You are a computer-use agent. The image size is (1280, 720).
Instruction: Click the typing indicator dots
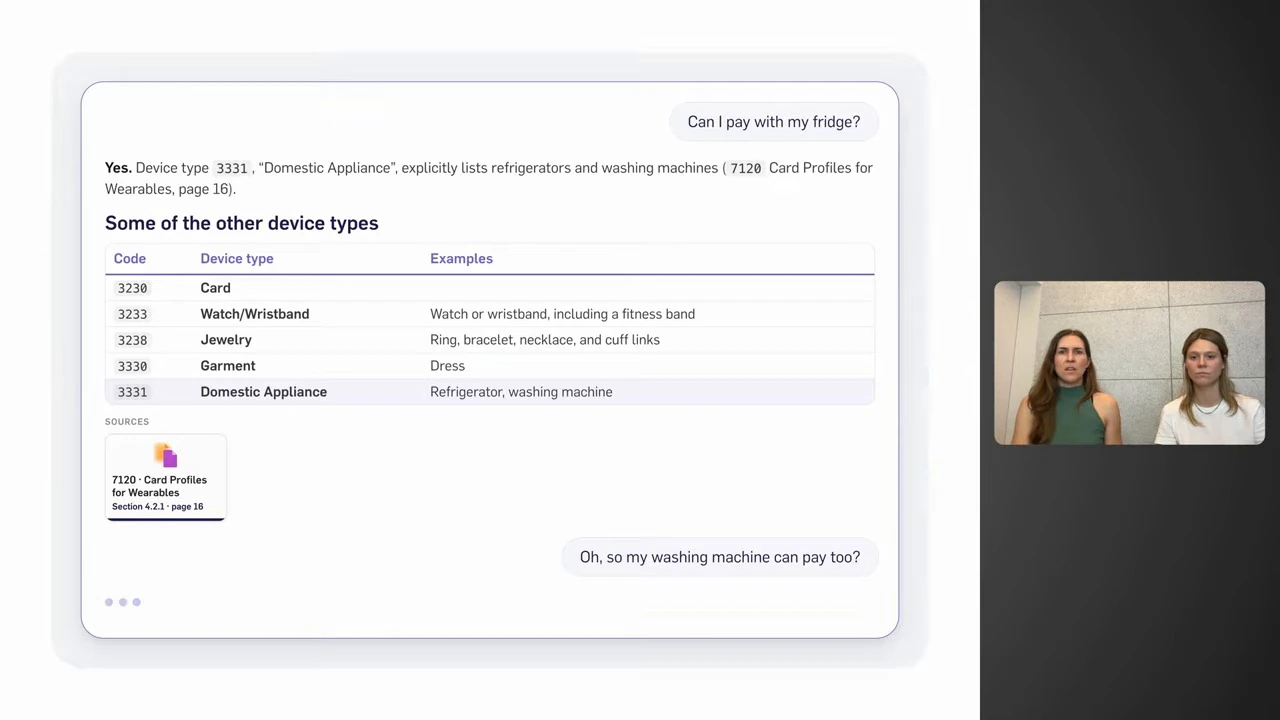123,602
